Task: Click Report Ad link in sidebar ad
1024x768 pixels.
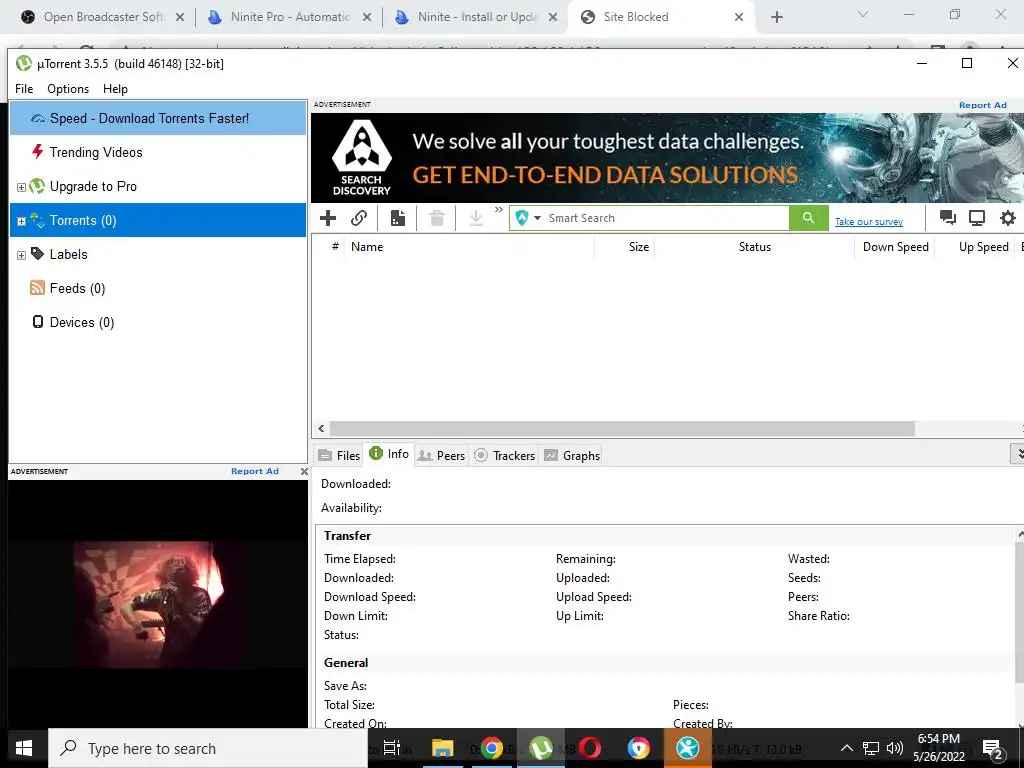Action: (x=255, y=471)
